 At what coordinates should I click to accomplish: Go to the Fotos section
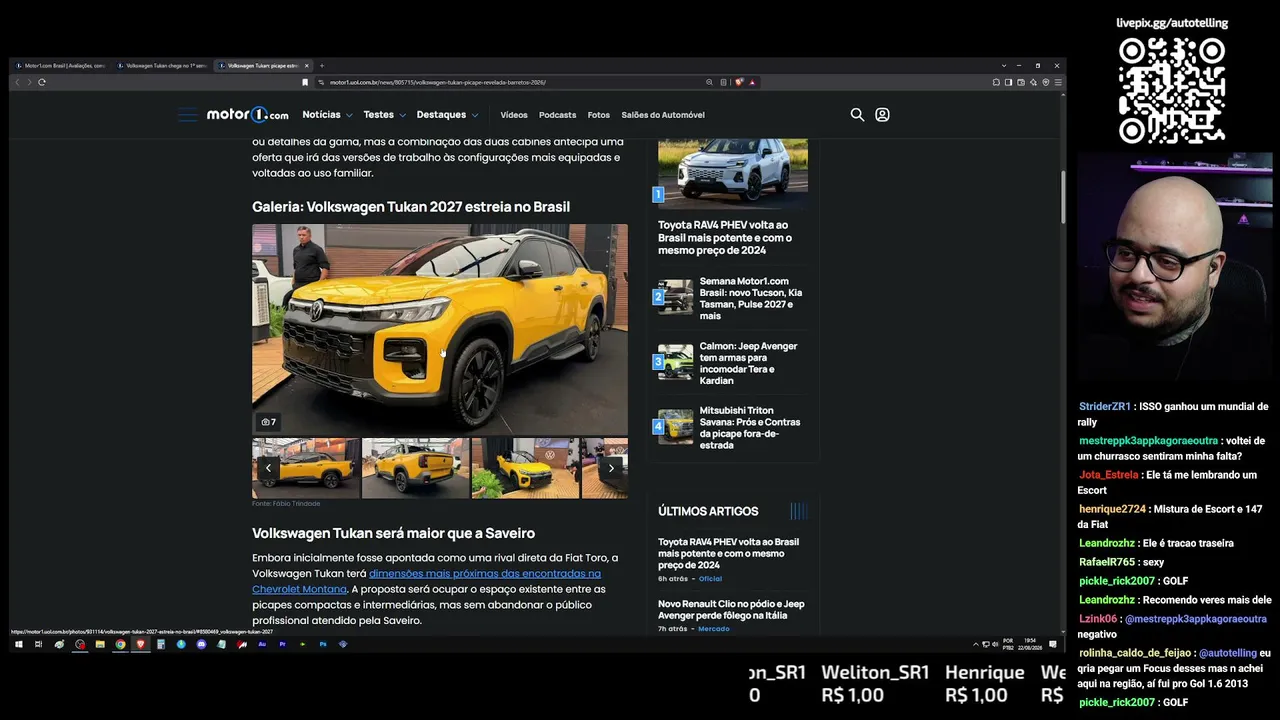(x=599, y=115)
